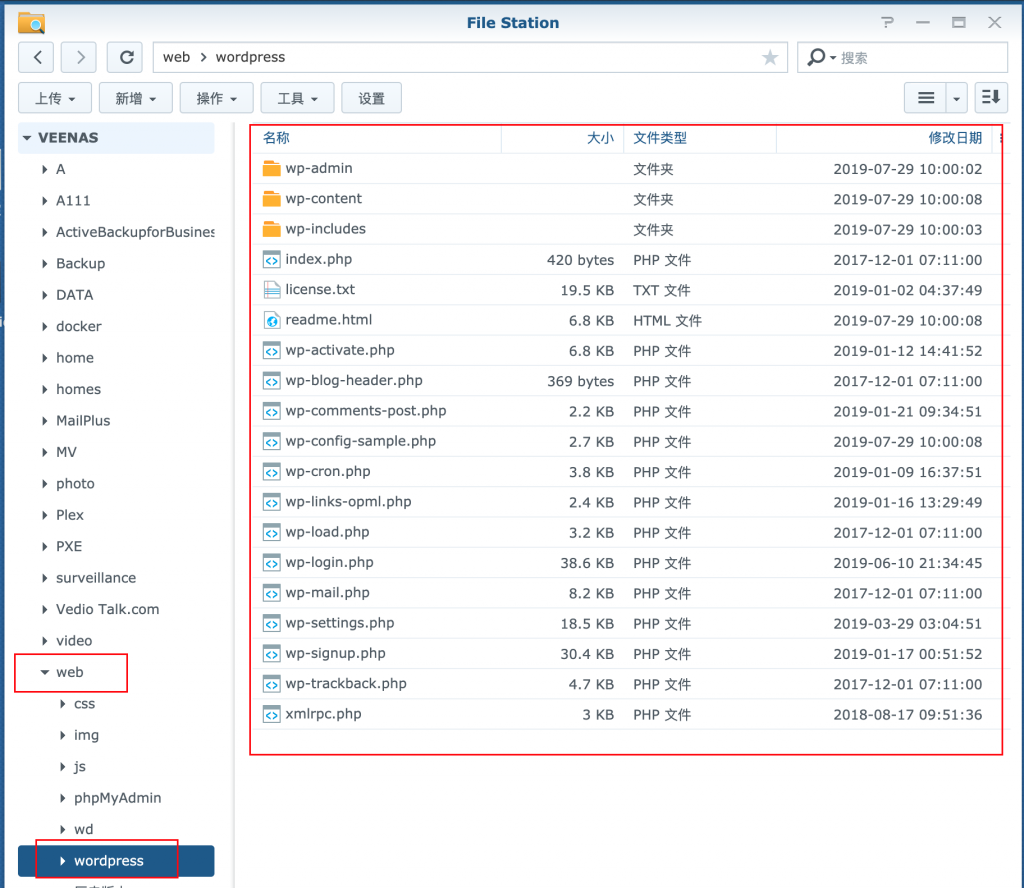Click the wp-cron.php file icon
Screen dimensions: 1024x888
pyautogui.click(x=272, y=471)
